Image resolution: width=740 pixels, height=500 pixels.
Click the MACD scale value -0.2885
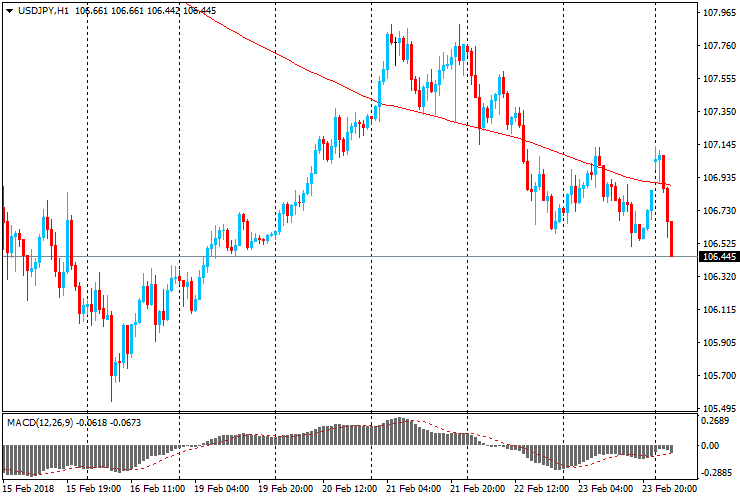pyautogui.click(x=716, y=473)
